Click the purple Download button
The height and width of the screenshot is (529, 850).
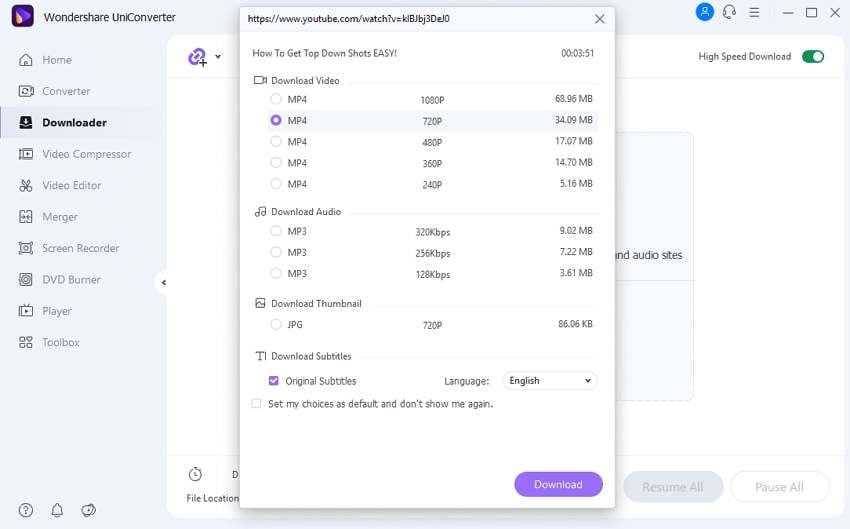[x=558, y=485]
